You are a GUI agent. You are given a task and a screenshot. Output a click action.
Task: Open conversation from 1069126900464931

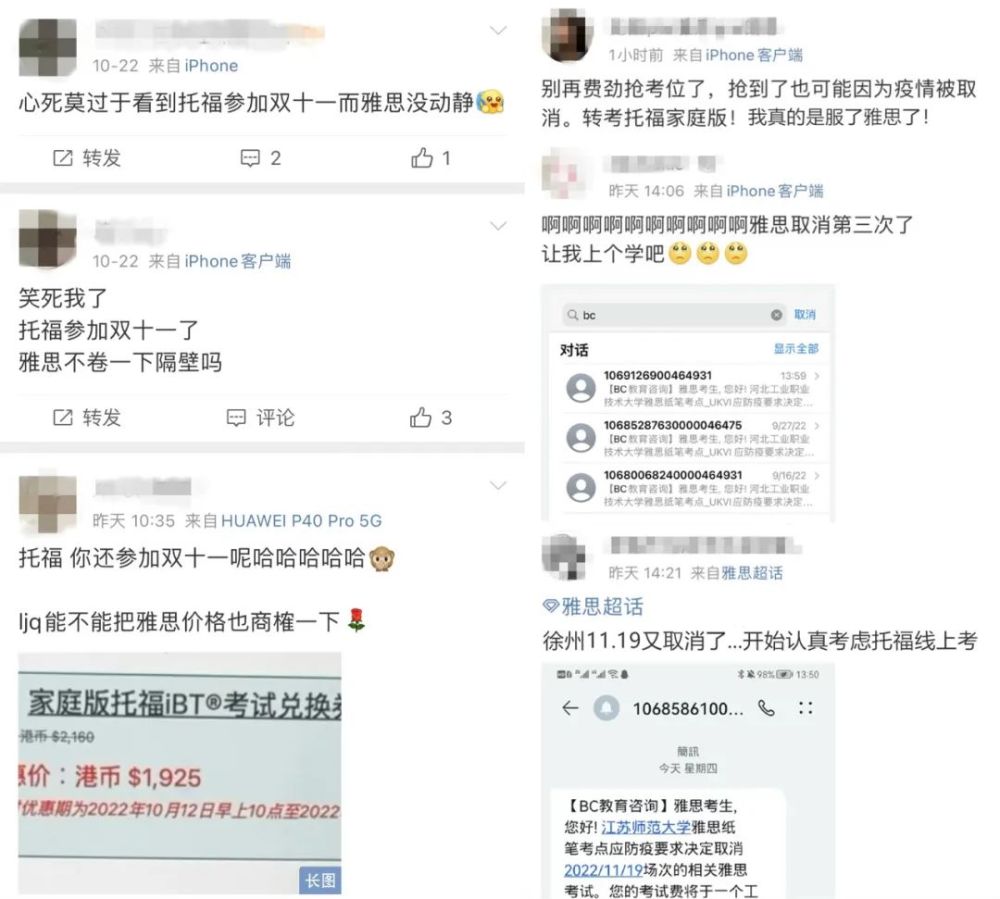point(692,388)
